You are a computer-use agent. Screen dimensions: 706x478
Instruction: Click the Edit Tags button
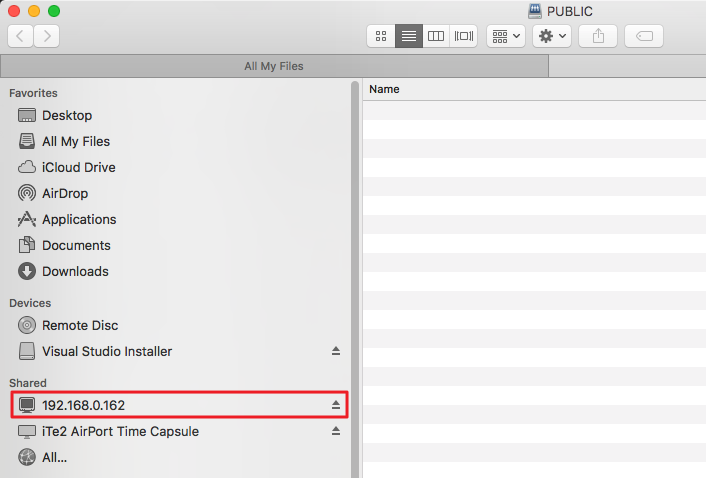644,36
